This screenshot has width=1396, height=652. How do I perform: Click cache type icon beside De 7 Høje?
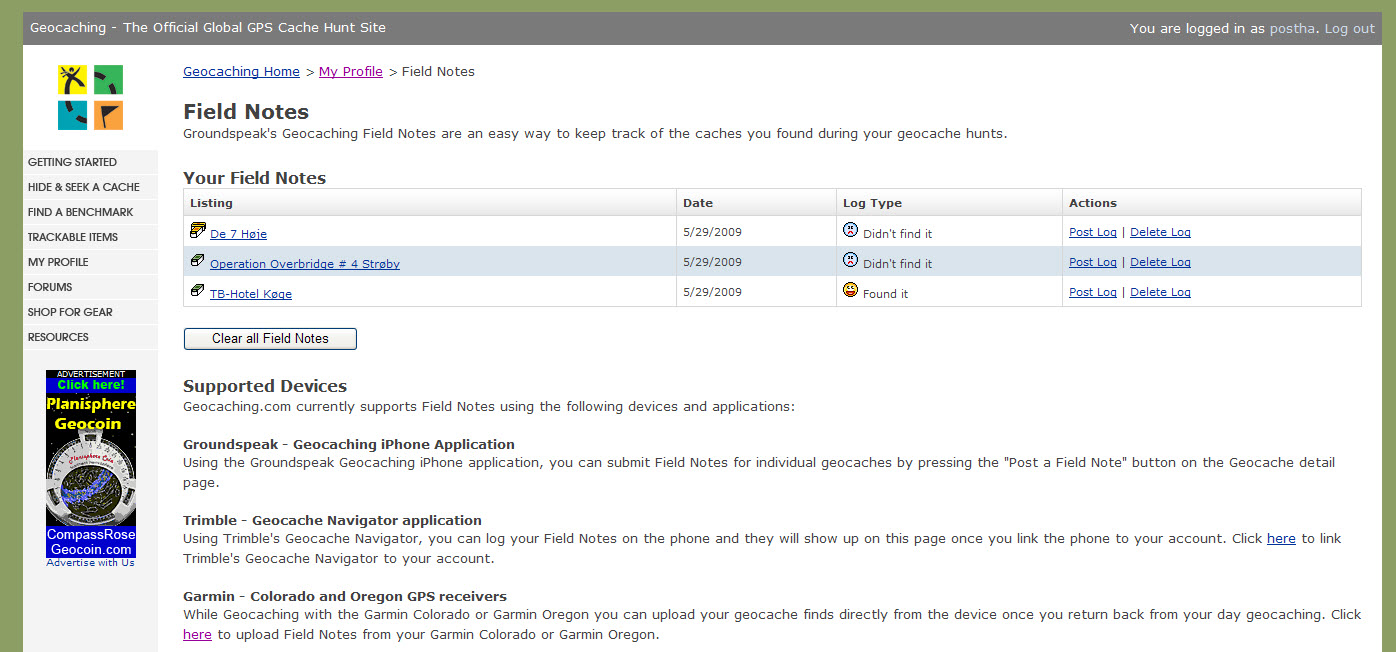click(x=197, y=231)
